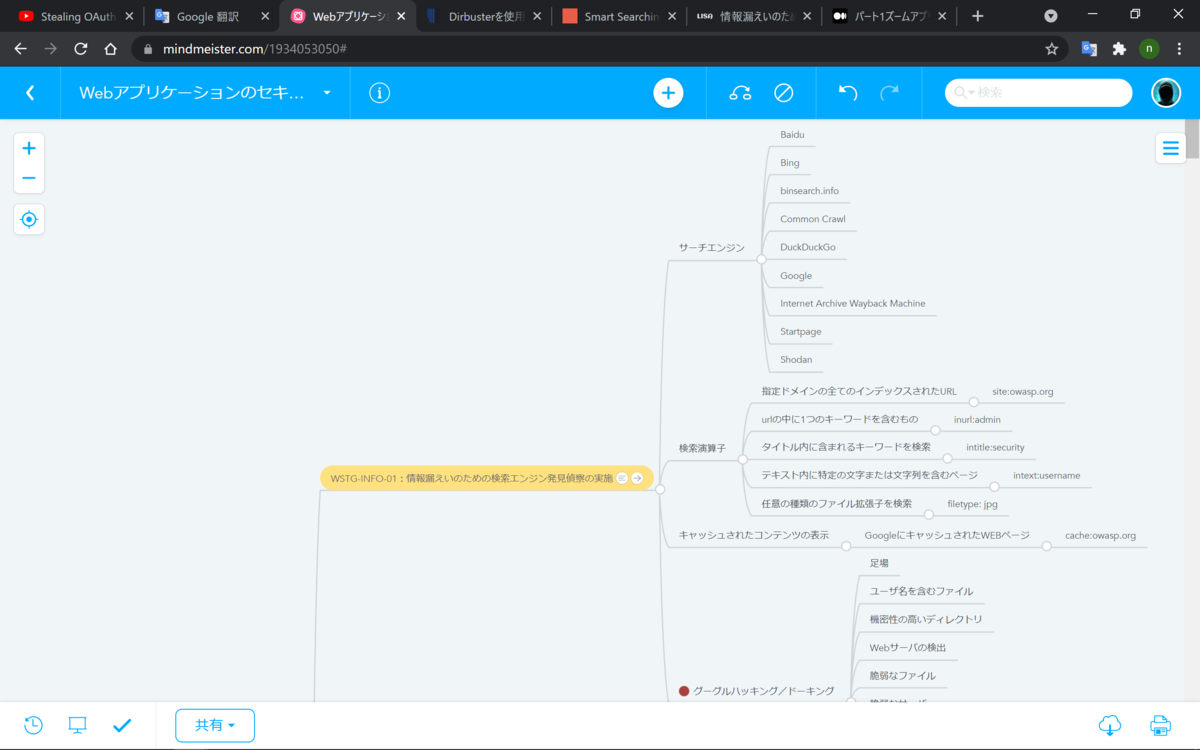The width and height of the screenshot is (1200, 750).
Task: Switch to Smart Searching tab
Action: [x=620, y=16]
